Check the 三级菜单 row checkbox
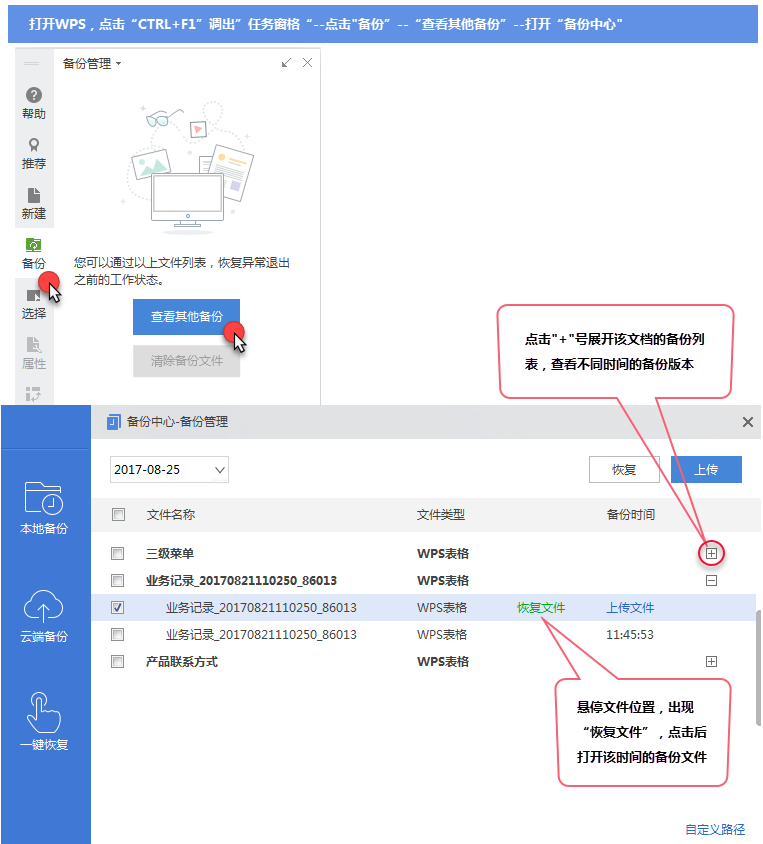 117,553
